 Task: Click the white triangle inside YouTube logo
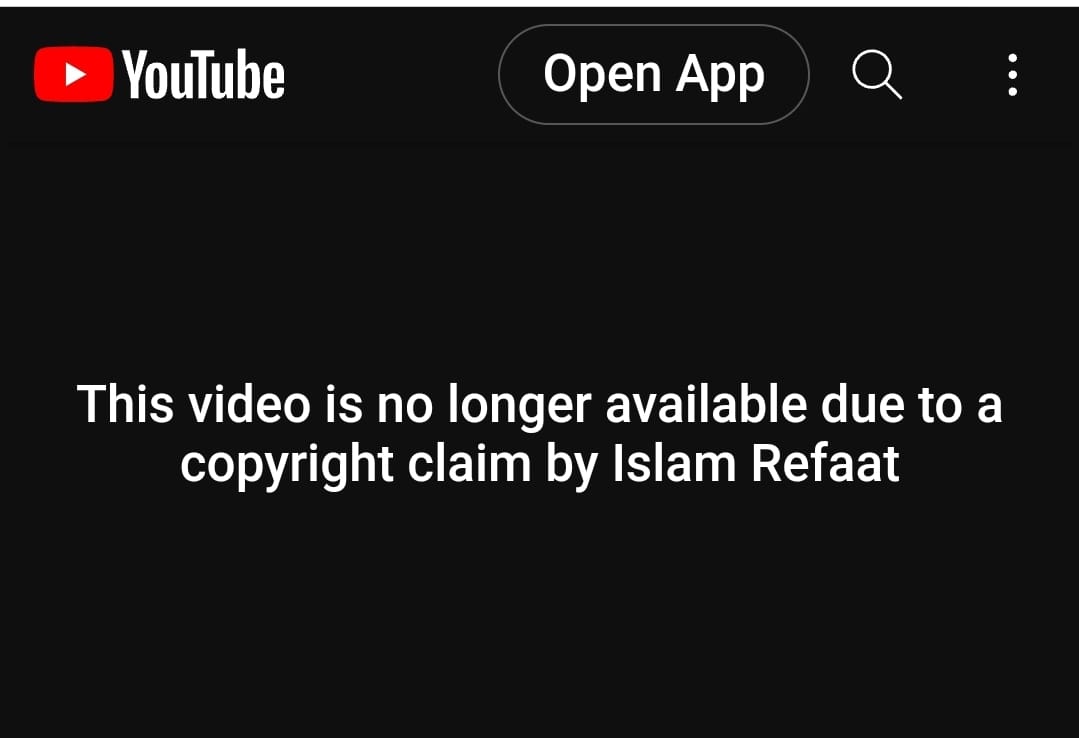(75, 74)
